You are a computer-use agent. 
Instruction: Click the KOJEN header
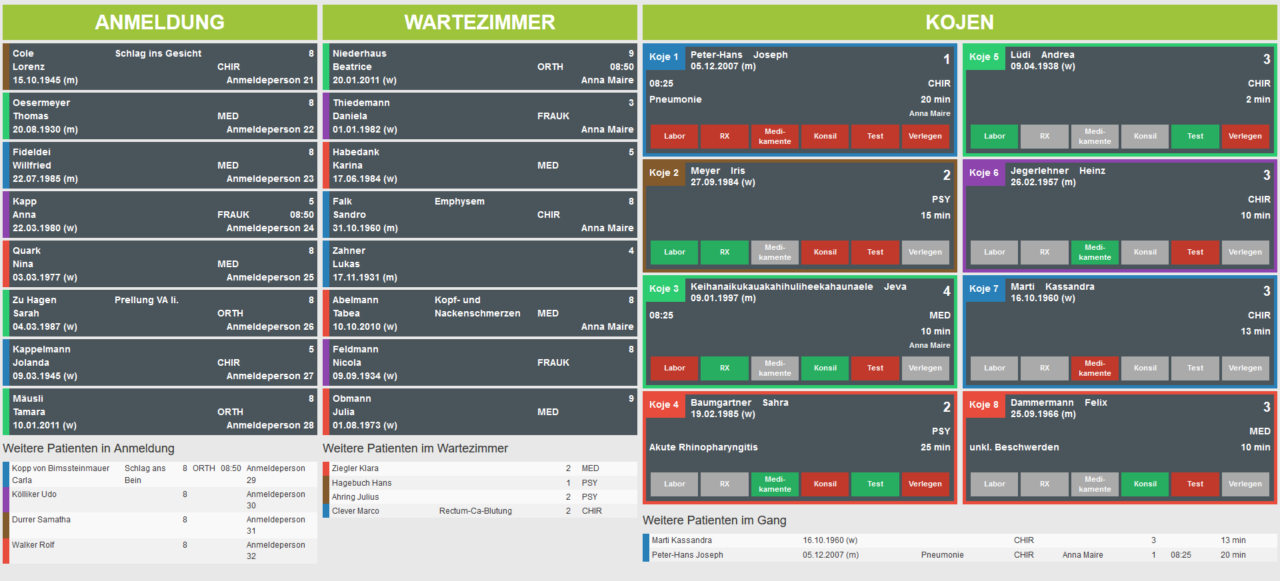click(960, 22)
